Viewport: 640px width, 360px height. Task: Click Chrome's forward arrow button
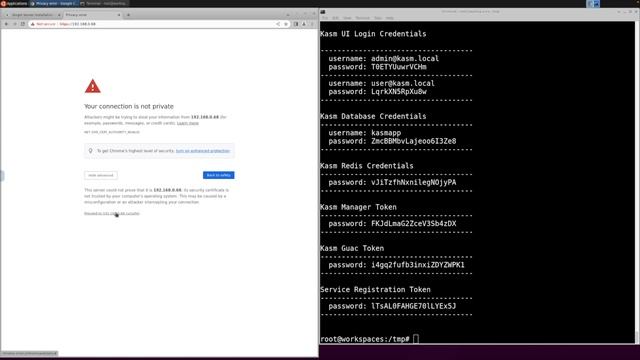(x=15, y=24)
